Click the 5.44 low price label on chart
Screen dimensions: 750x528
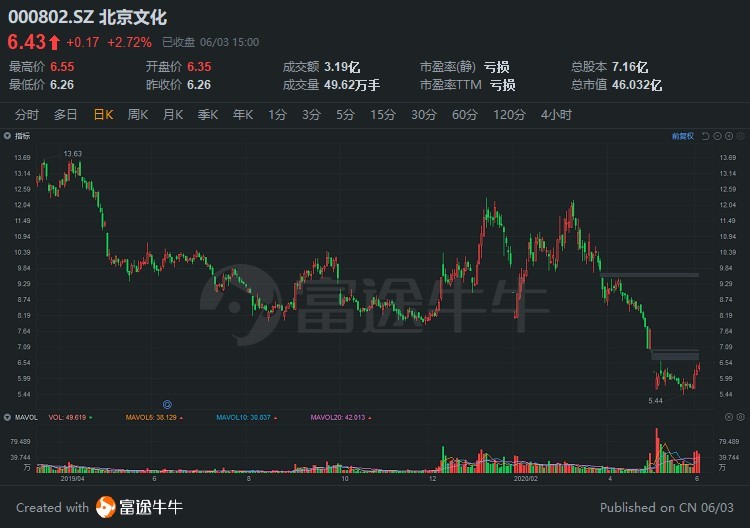[655, 401]
